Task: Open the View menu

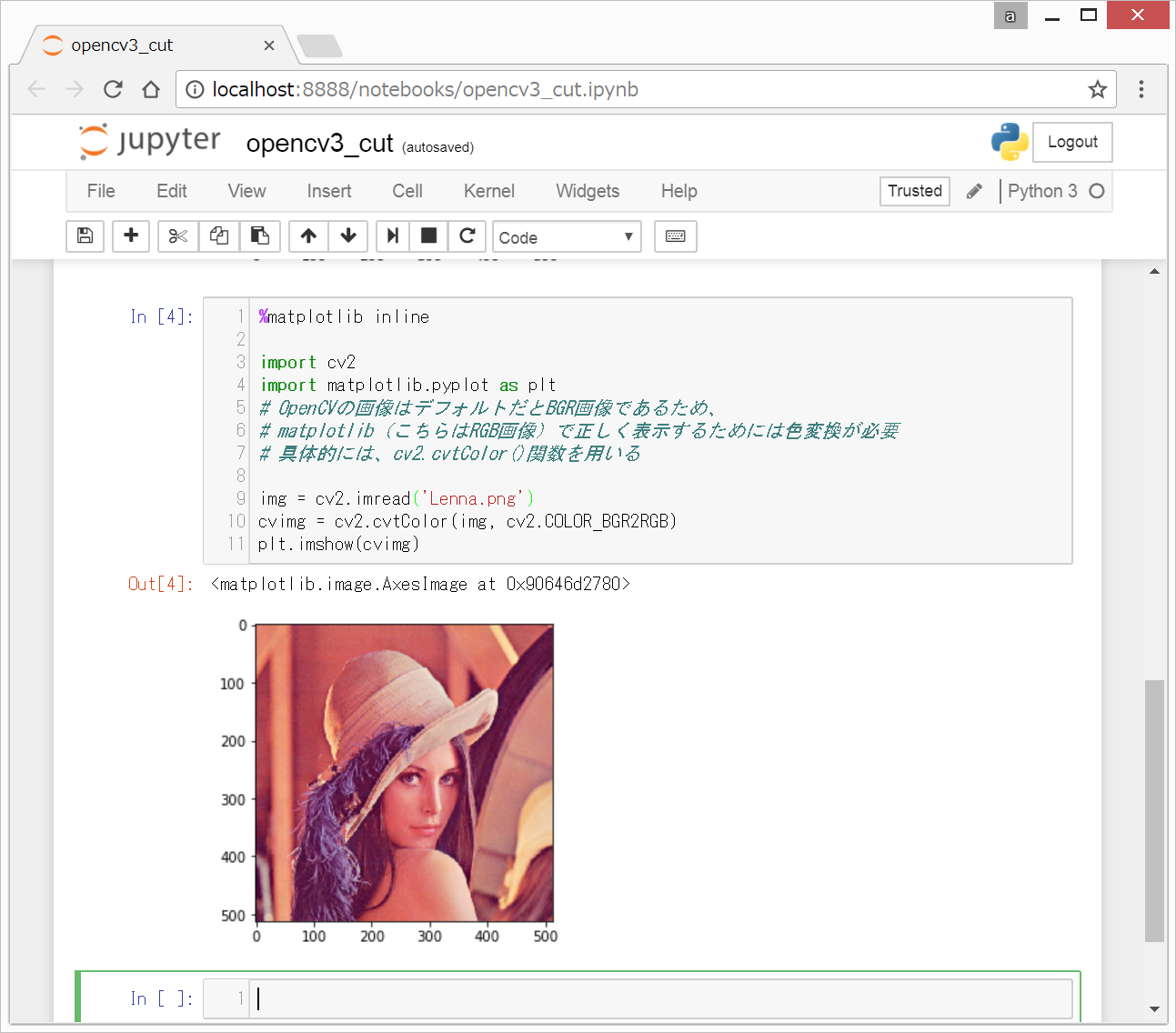Action: pos(247,191)
